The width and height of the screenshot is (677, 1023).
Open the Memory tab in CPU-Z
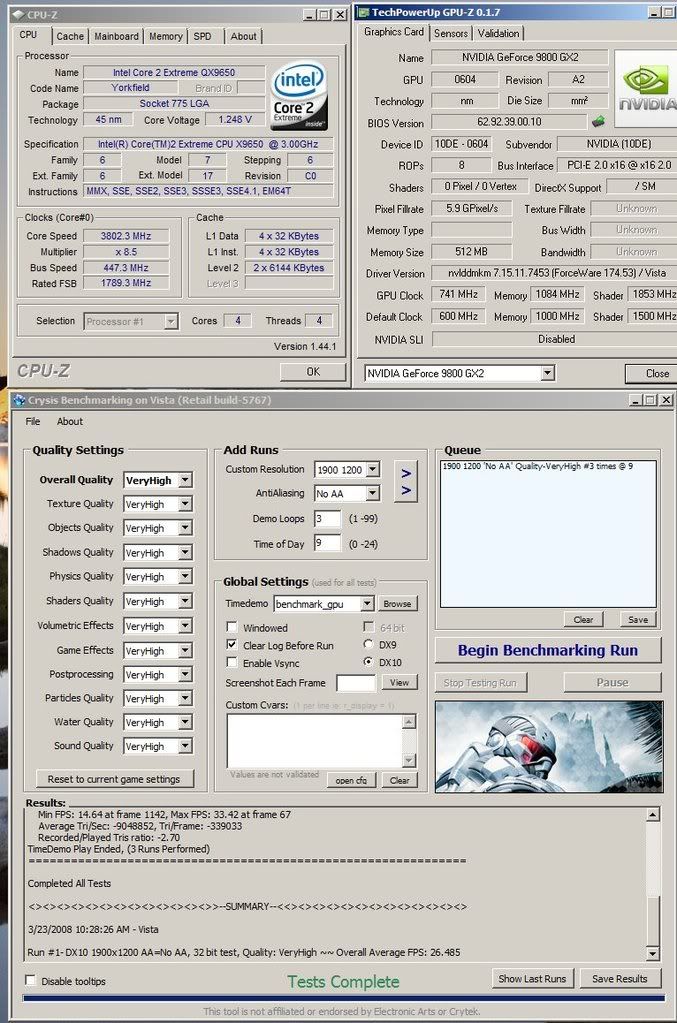[x=166, y=37]
